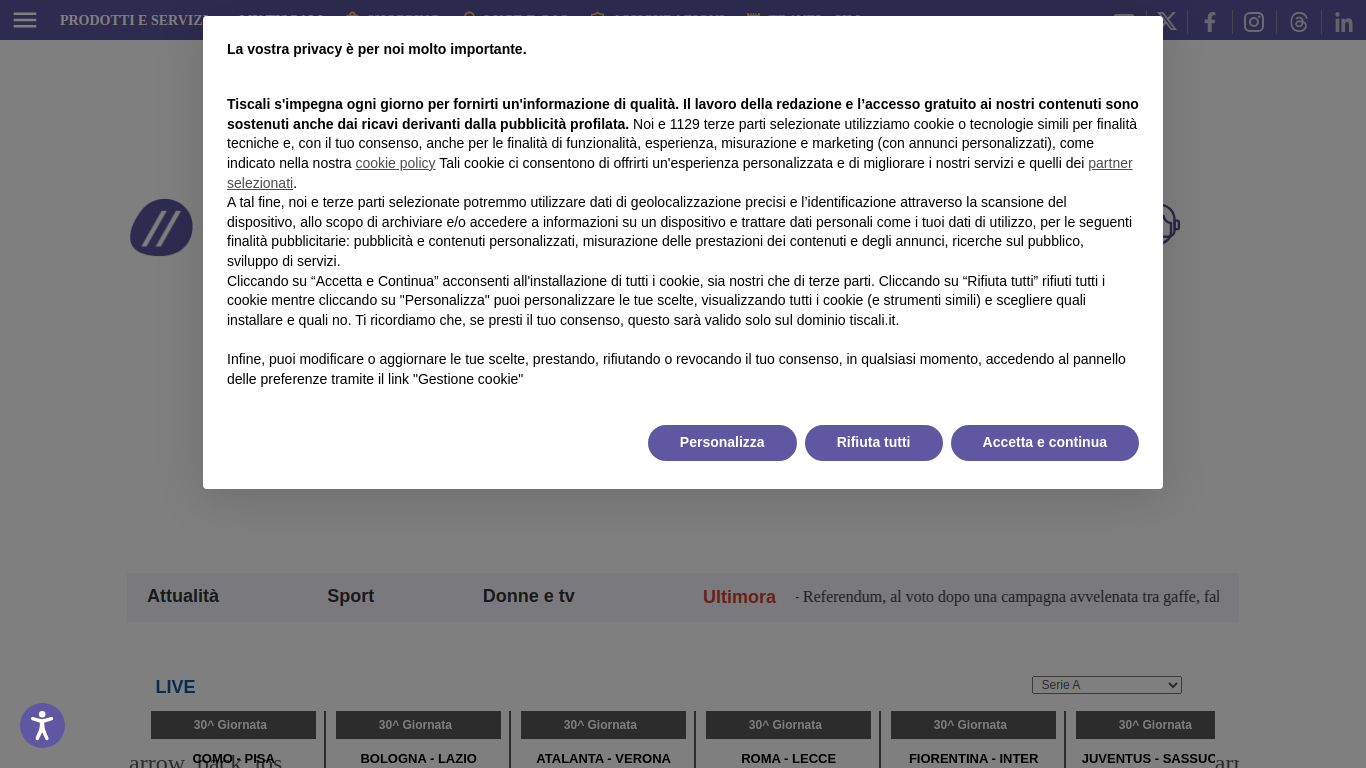Select the Fiorentina - Inter match
This screenshot has width=1366, height=768.
coord(974,759)
